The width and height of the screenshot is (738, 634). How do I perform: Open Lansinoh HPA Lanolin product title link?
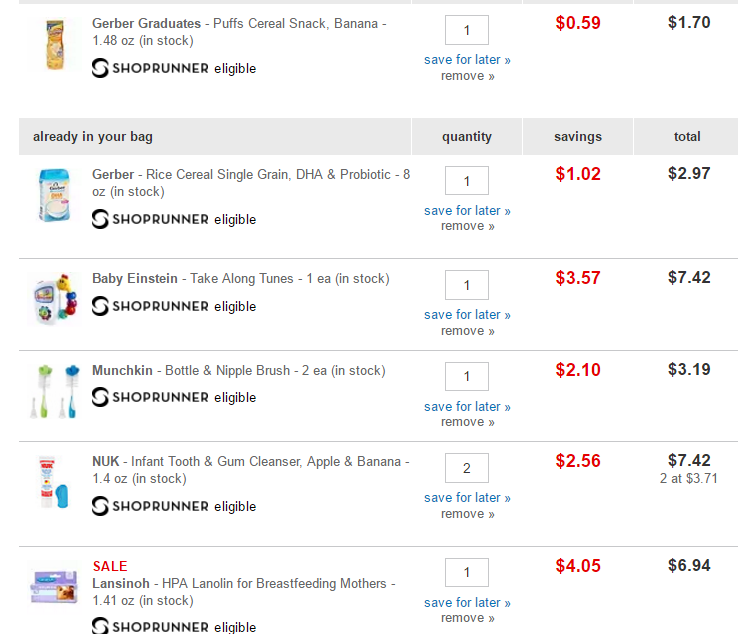pos(244,592)
